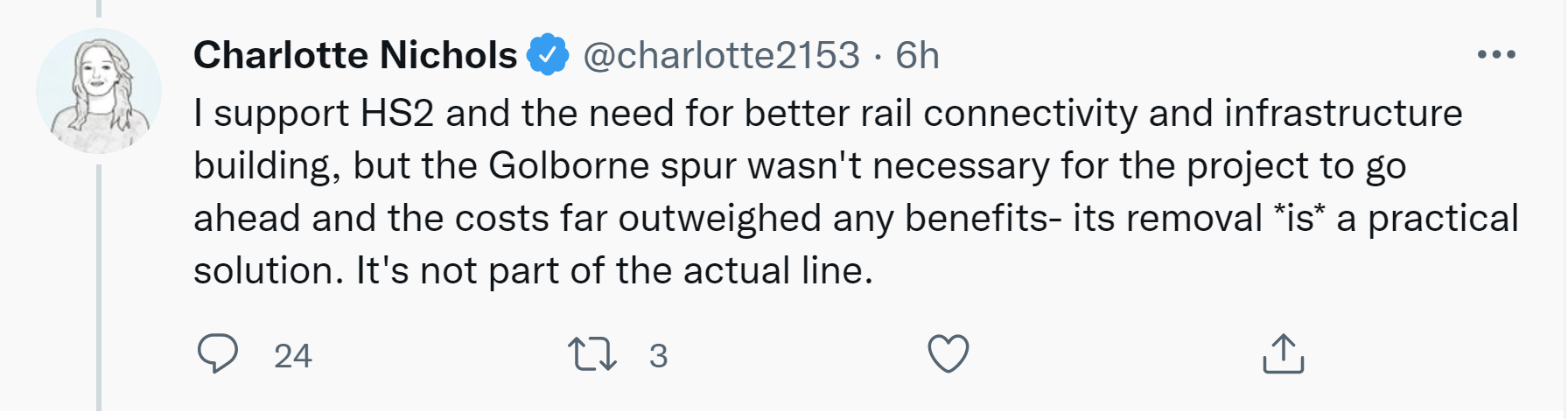Screen dimensions: 1568x419
Task: Click the 3 retweets count
Action: pos(658,356)
